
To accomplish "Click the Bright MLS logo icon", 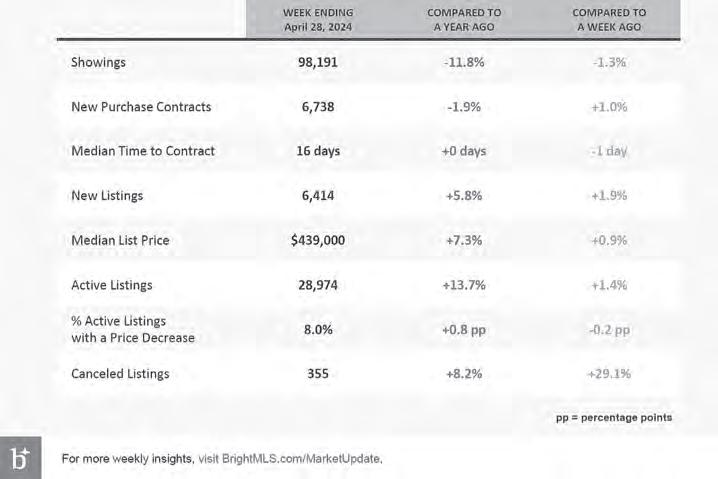I will pyautogui.click(x=20, y=457).
